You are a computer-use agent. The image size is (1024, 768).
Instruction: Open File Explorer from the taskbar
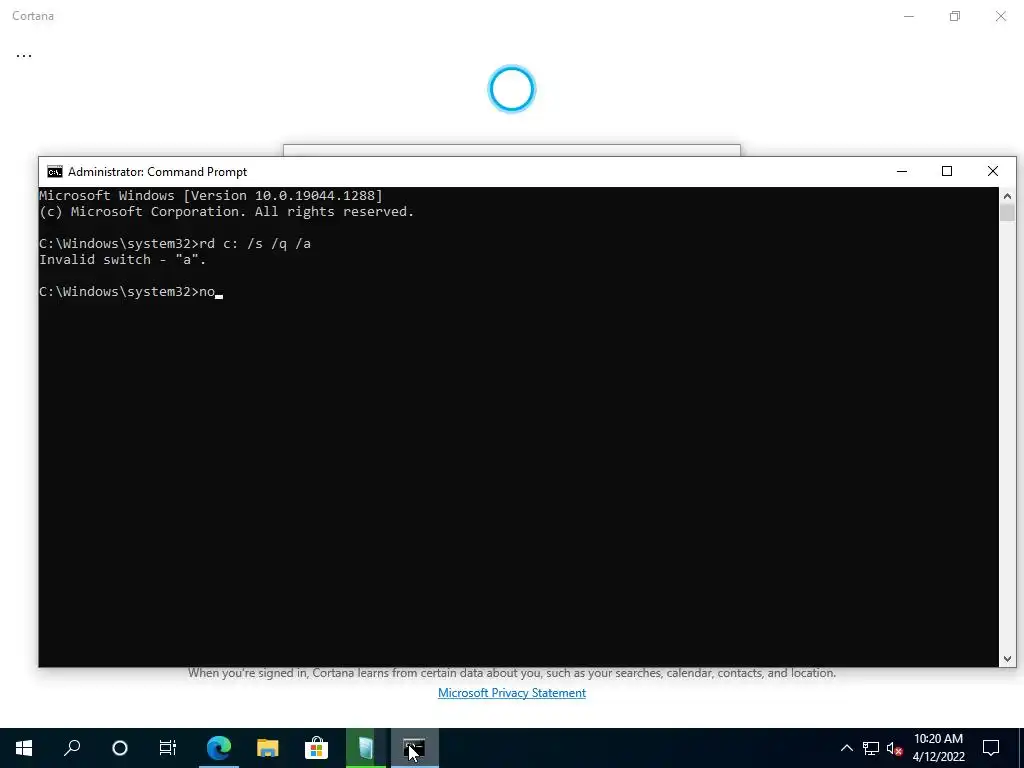(x=267, y=748)
